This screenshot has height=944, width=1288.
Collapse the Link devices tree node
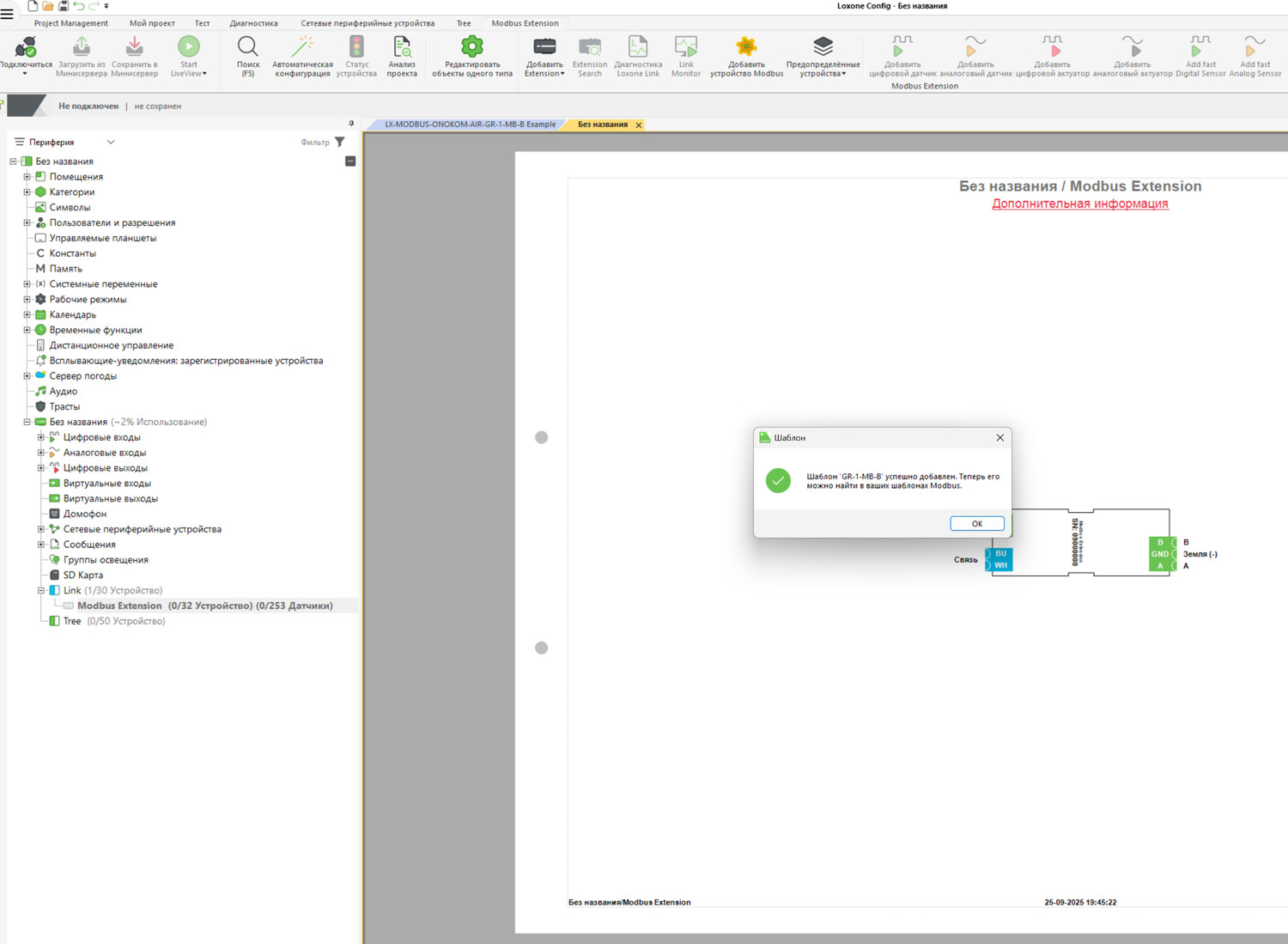(x=40, y=591)
